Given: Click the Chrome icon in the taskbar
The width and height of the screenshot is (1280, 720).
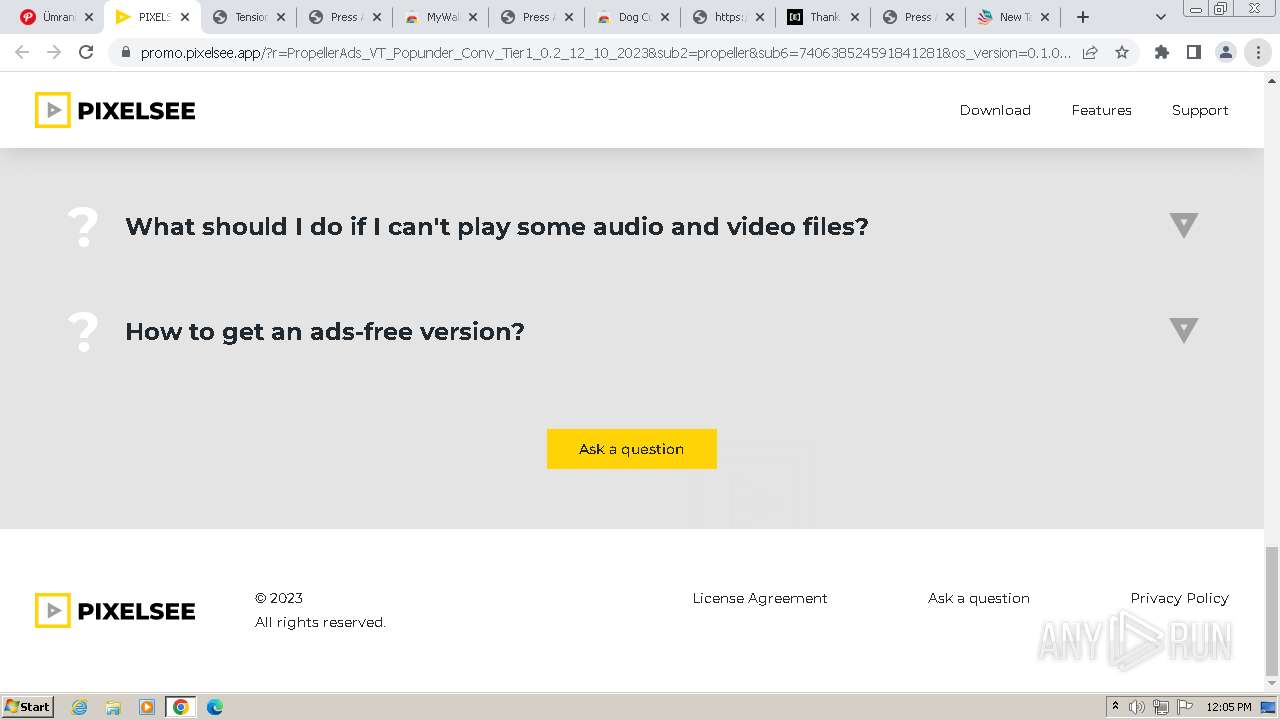Looking at the screenshot, I should pyautogui.click(x=181, y=707).
